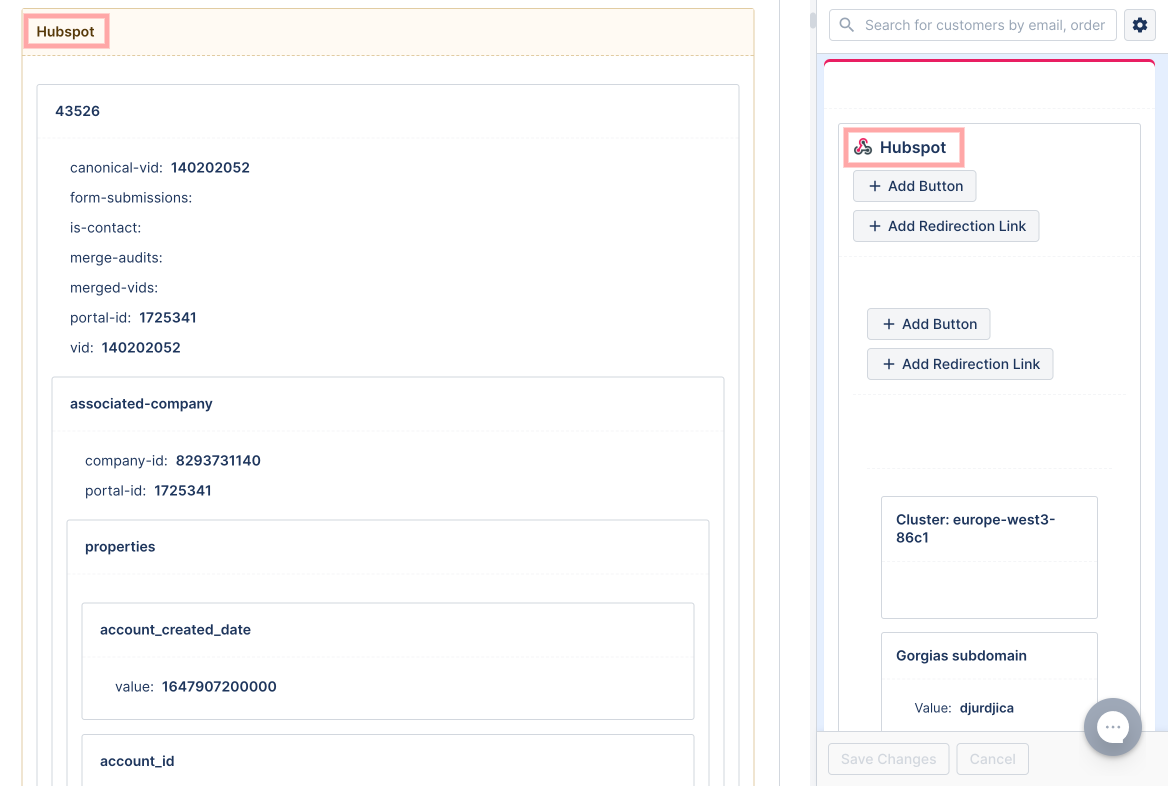This screenshot has width=1168, height=786.
Task: Click the merge-audits label
Action: tap(116, 258)
